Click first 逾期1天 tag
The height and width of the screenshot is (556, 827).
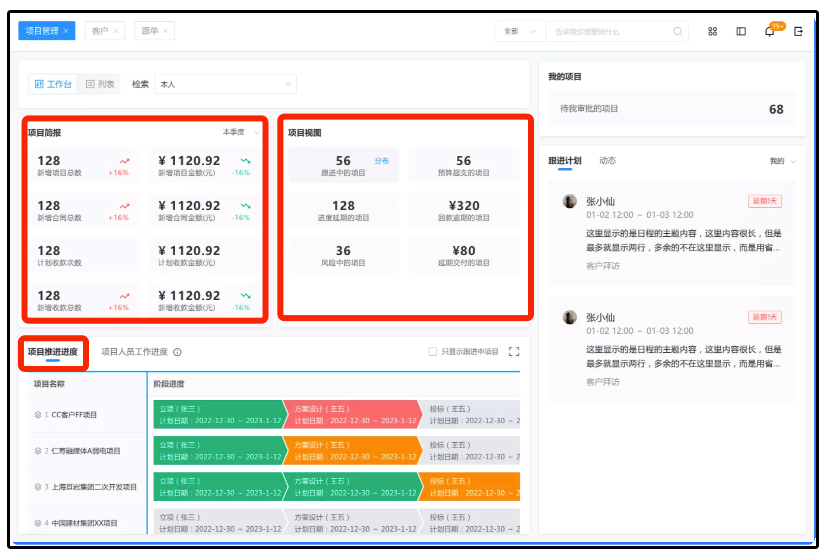tap(765, 201)
